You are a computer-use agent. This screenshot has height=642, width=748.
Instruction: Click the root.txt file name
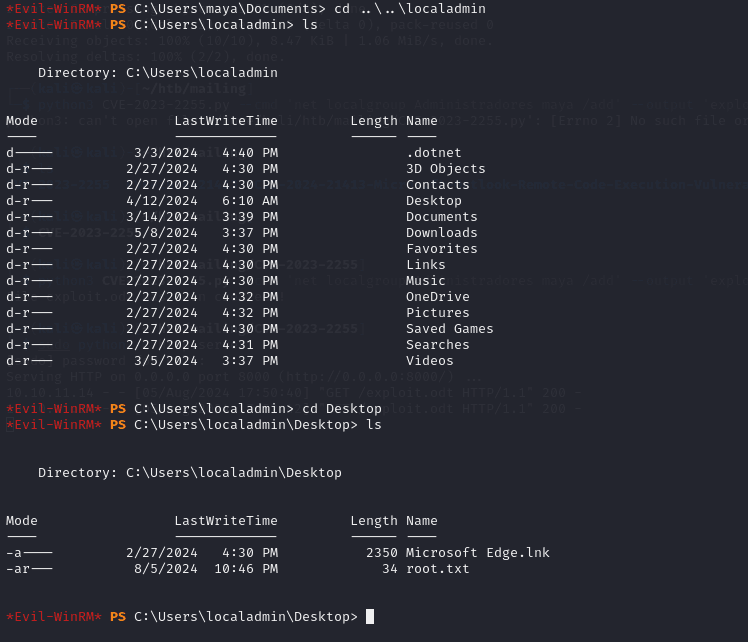[x=437, y=568]
